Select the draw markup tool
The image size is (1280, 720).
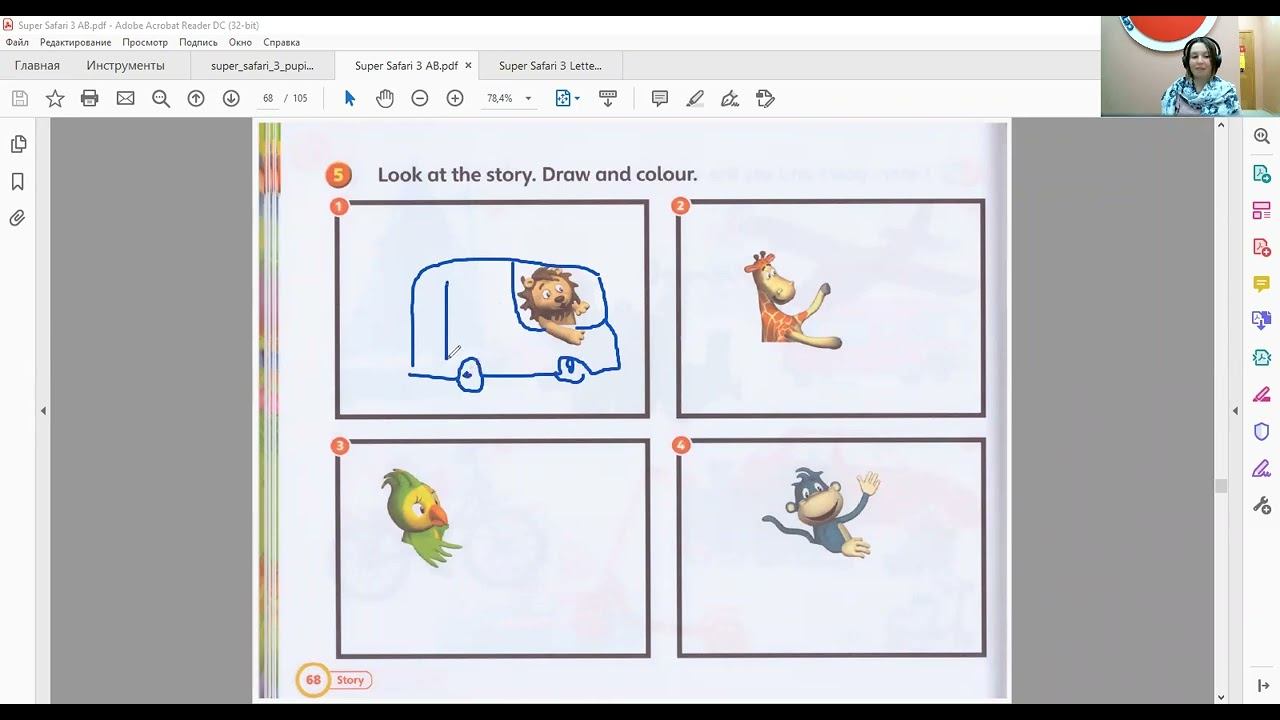(x=730, y=98)
